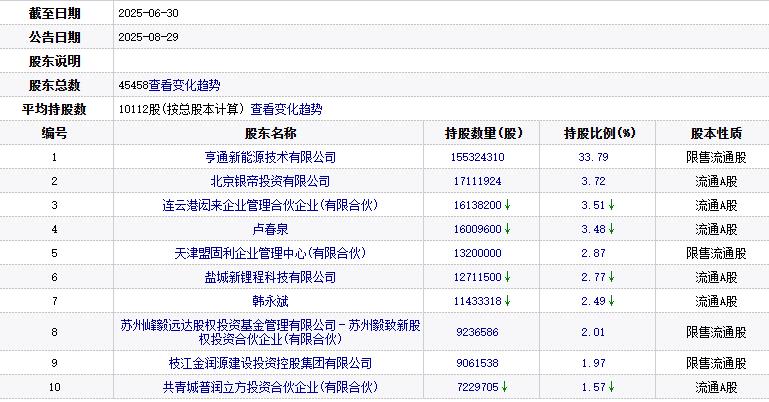Click 共青城普润立方投资合伙企业(有限合伙)
This screenshot has width=769, height=402.
[x=270, y=386]
